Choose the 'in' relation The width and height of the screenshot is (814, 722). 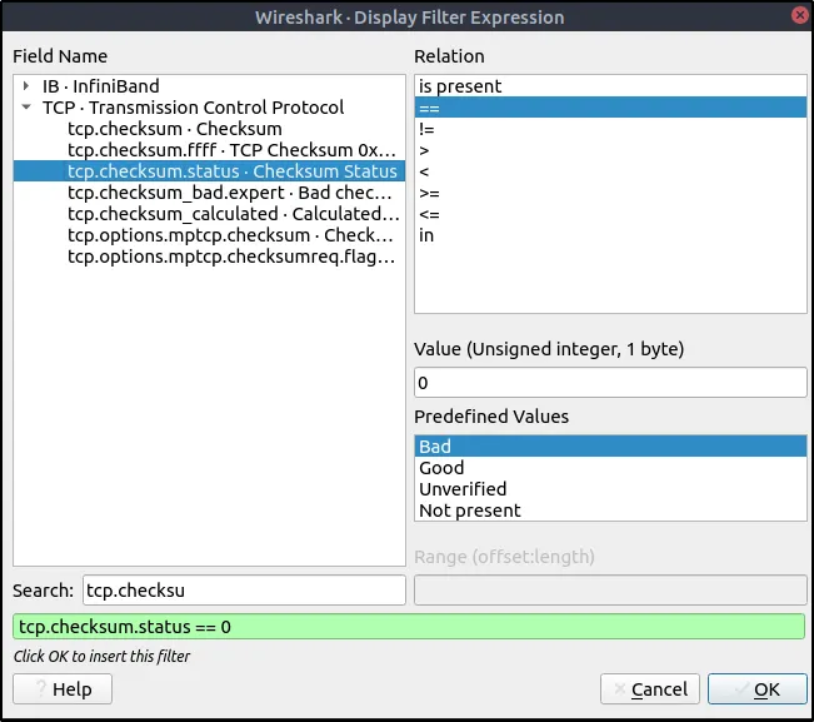pos(610,235)
